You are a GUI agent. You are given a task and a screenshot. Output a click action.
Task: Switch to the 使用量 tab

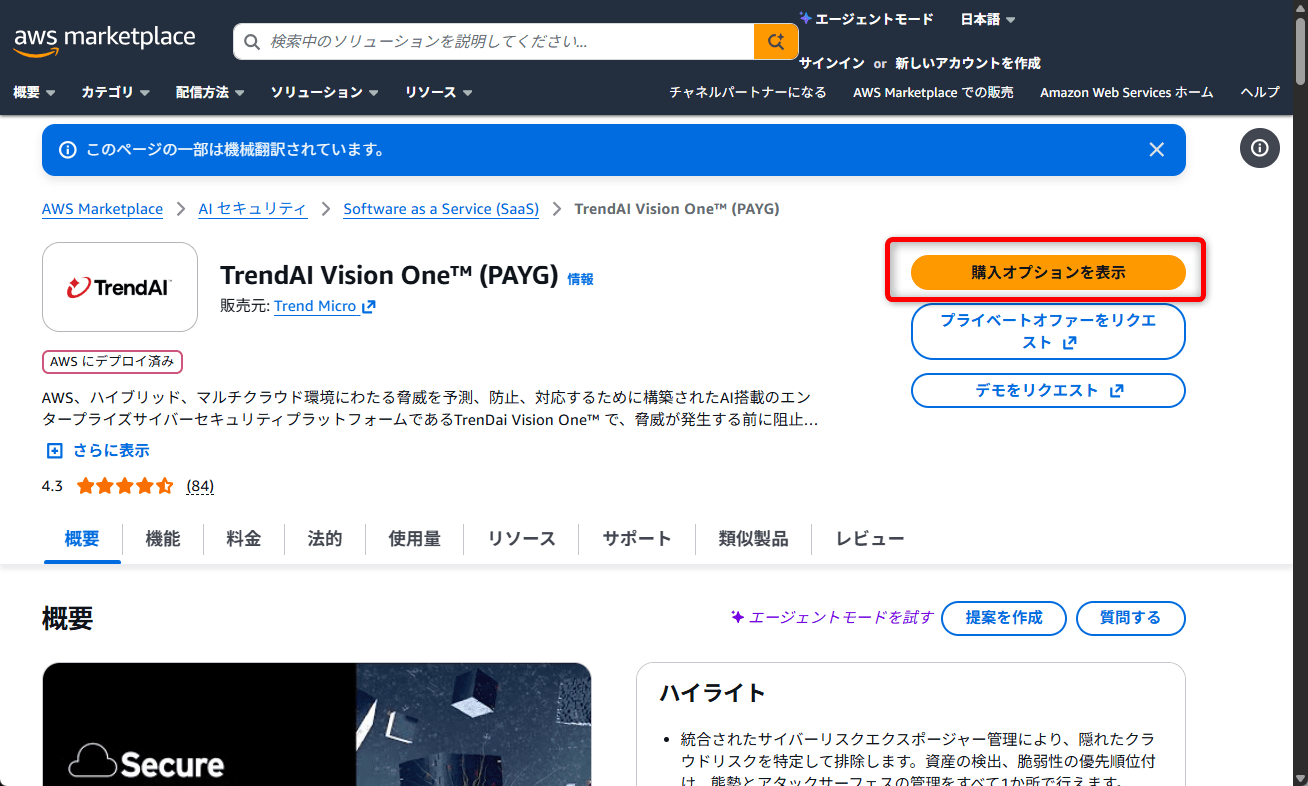[415, 539]
